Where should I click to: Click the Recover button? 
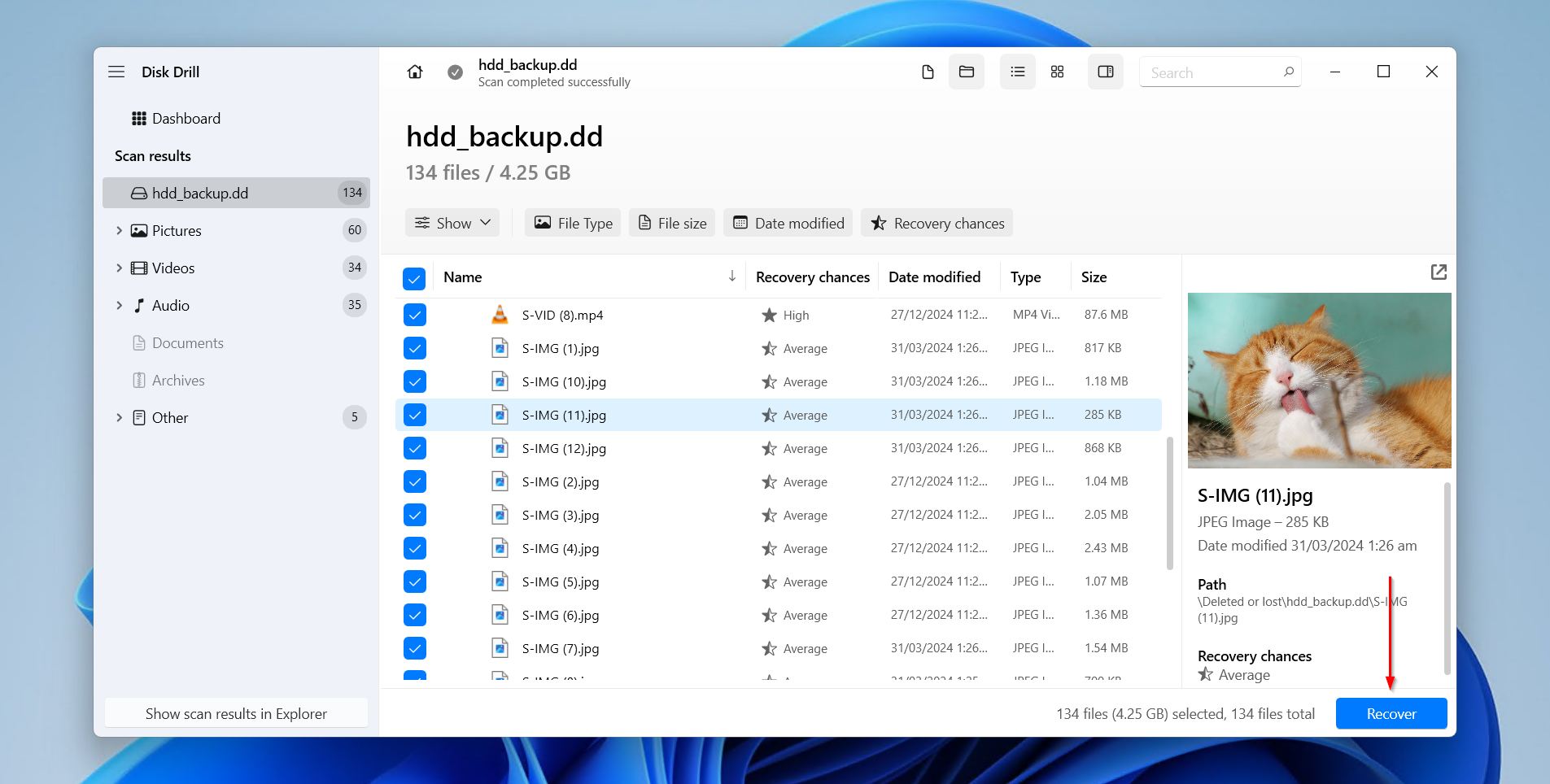(1391, 713)
